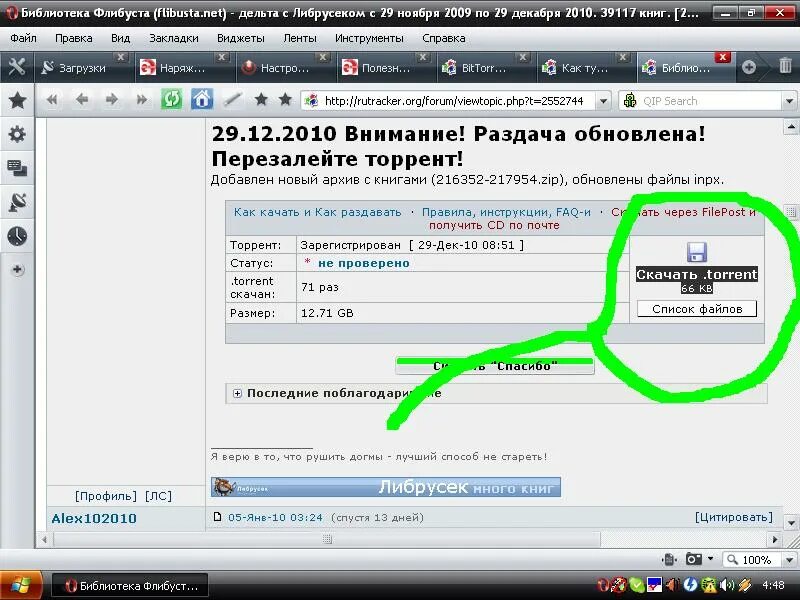Click the [Цитировать] link
This screenshot has width=800, height=600.
pyautogui.click(x=734, y=517)
